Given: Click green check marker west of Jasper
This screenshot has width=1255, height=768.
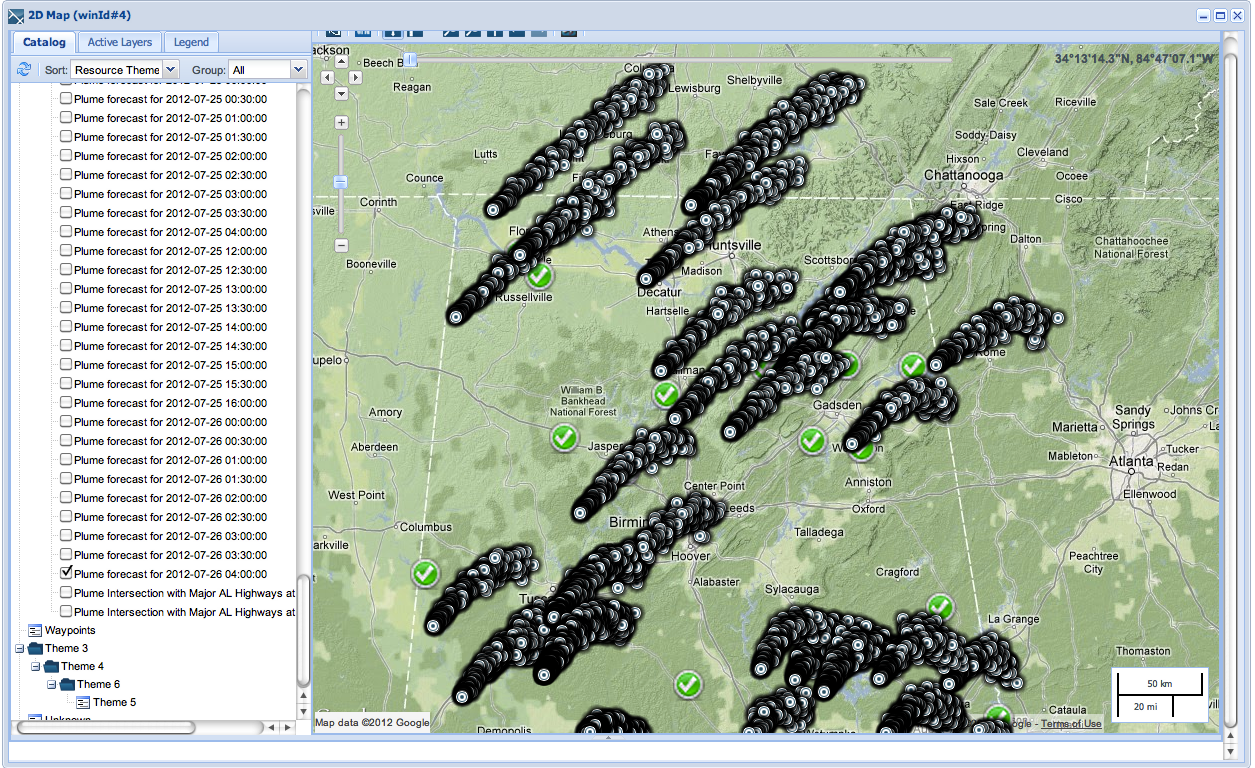Looking at the screenshot, I should coord(564,437).
